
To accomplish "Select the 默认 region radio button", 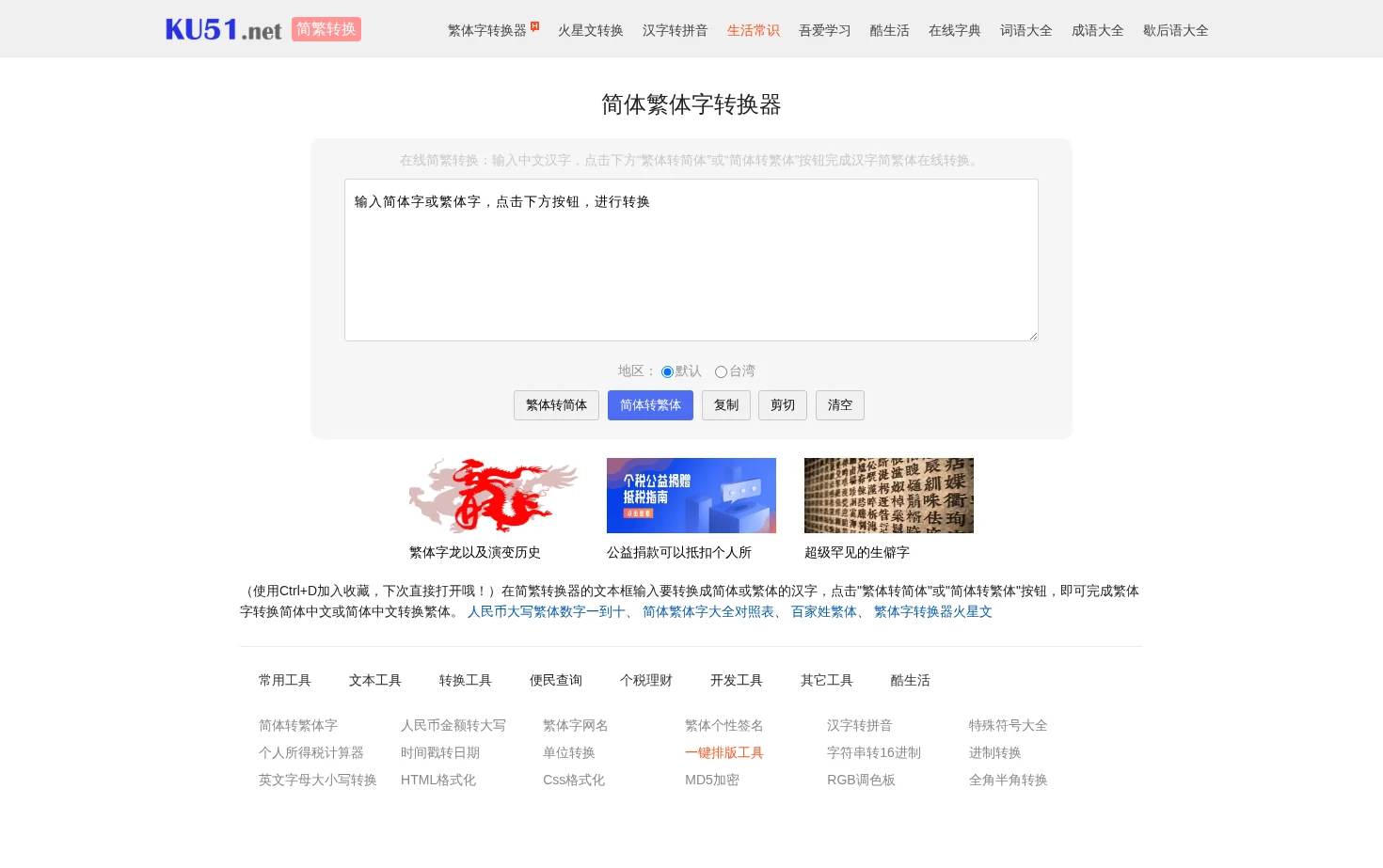I will tap(667, 371).
